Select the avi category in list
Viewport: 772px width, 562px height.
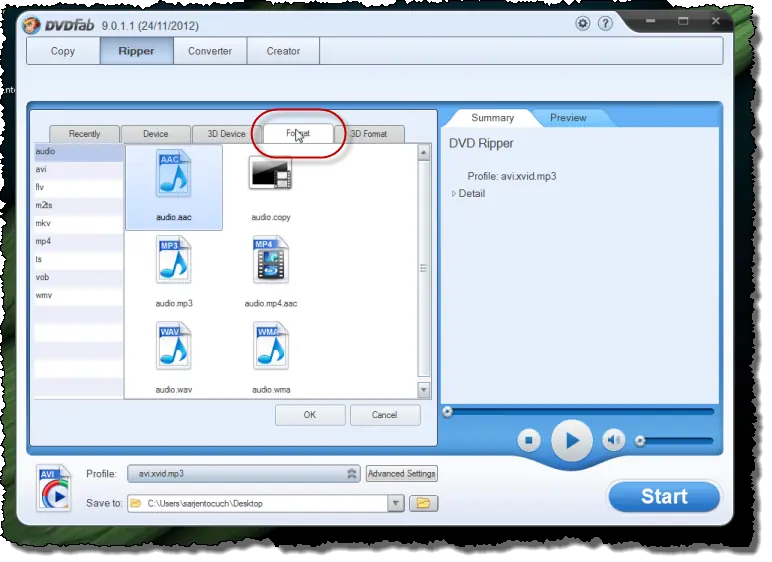[79, 169]
